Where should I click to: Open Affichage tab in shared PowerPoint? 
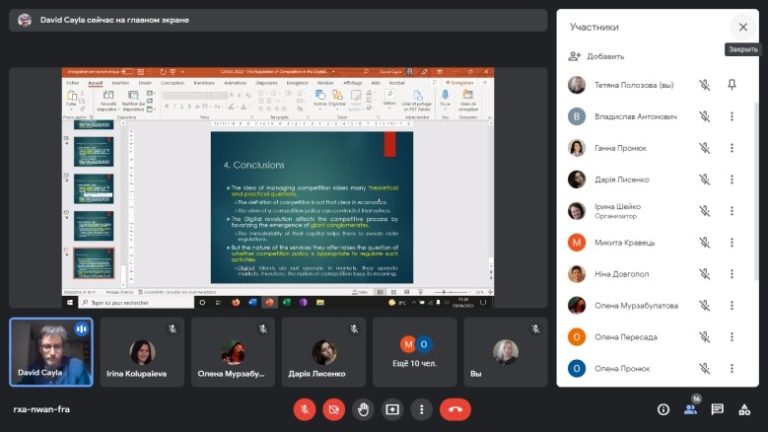click(x=353, y=83)
